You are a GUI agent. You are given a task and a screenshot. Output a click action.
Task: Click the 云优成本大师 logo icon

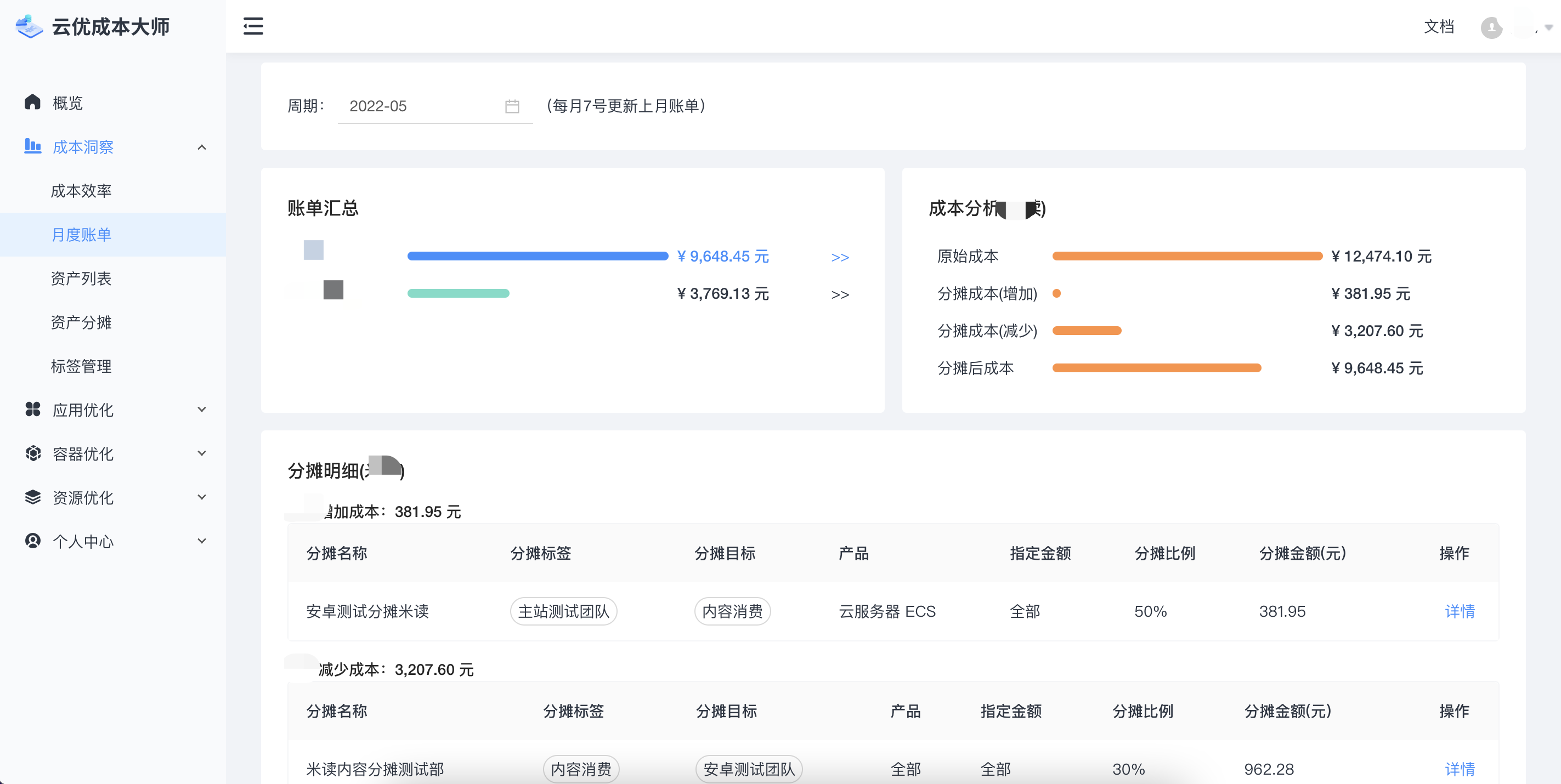pyautogui.click(x=29, y=27)
